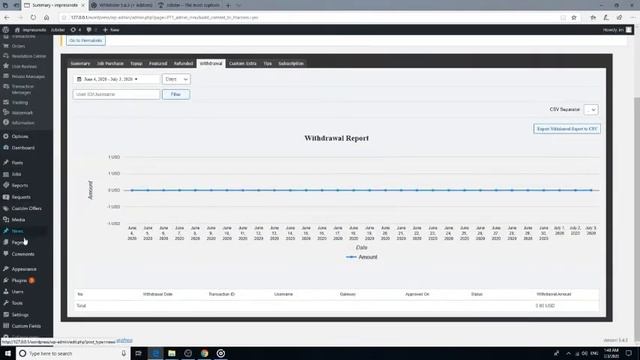The width and height of the screenshot is (640, 360).
Task: Switch to the Subscription tab
Action: point(291,64)
